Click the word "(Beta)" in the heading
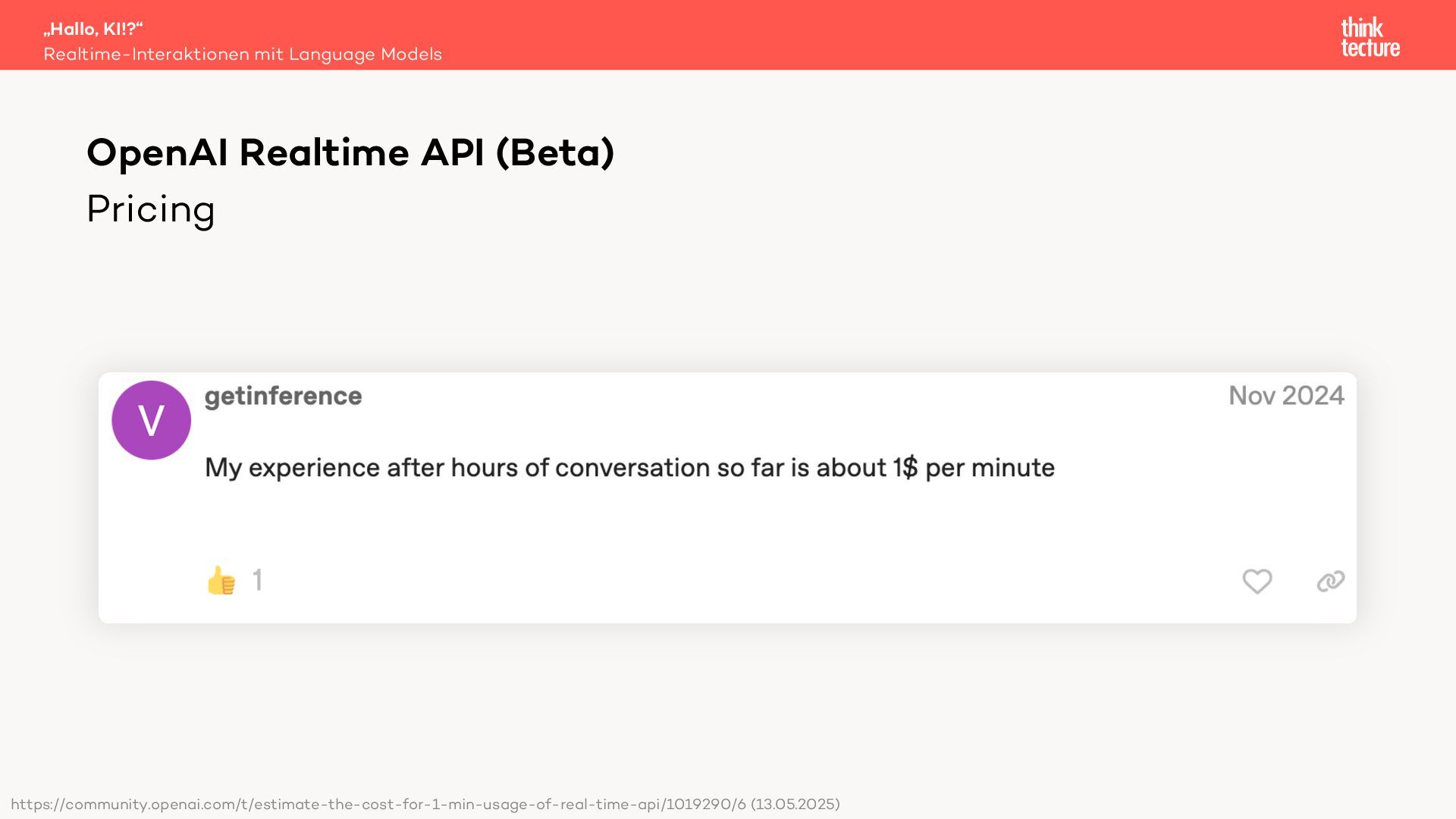Image resolution: width=1456 pixels, height=819 pixels. click(554, 152)
